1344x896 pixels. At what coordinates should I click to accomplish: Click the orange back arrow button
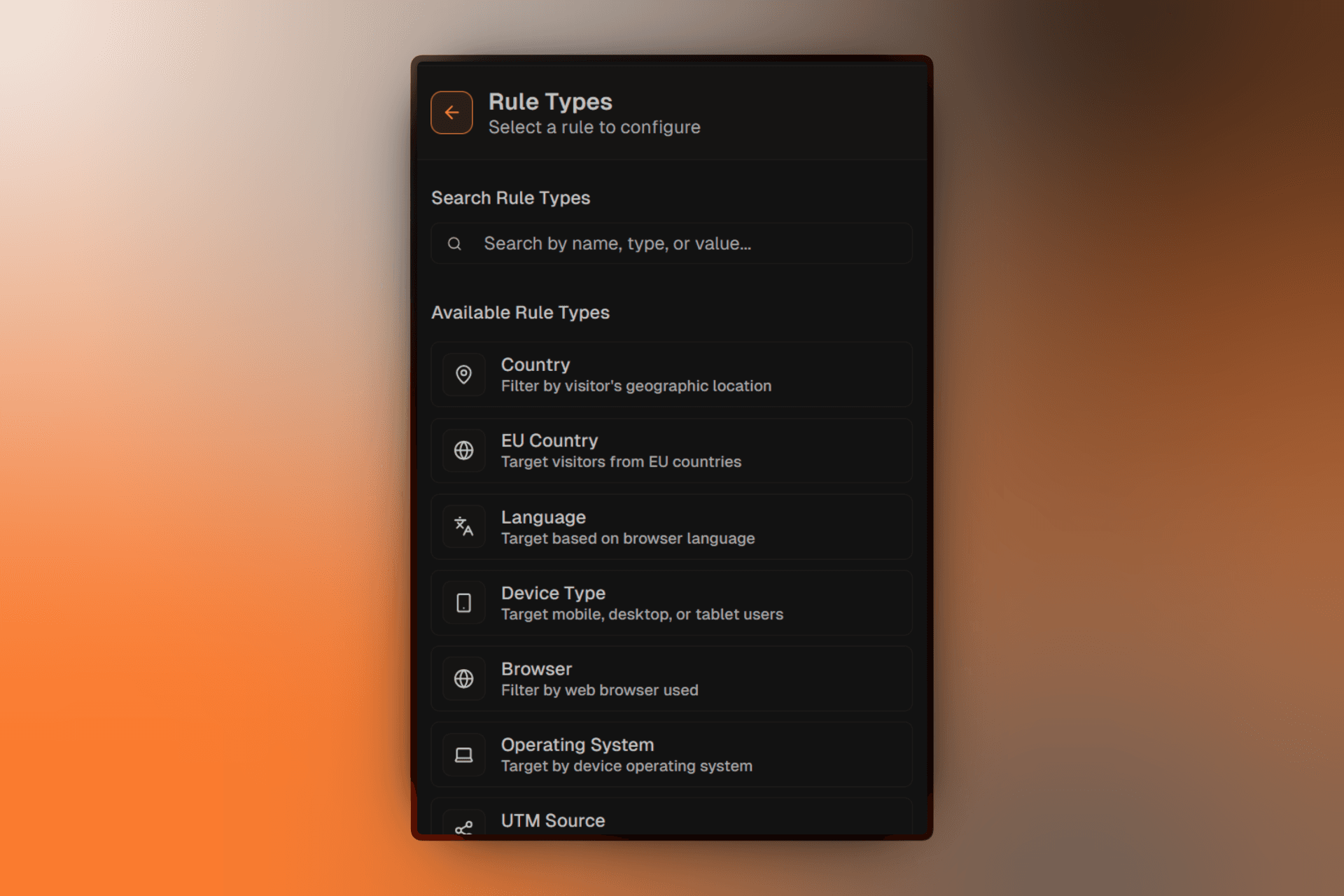[451, 112]
